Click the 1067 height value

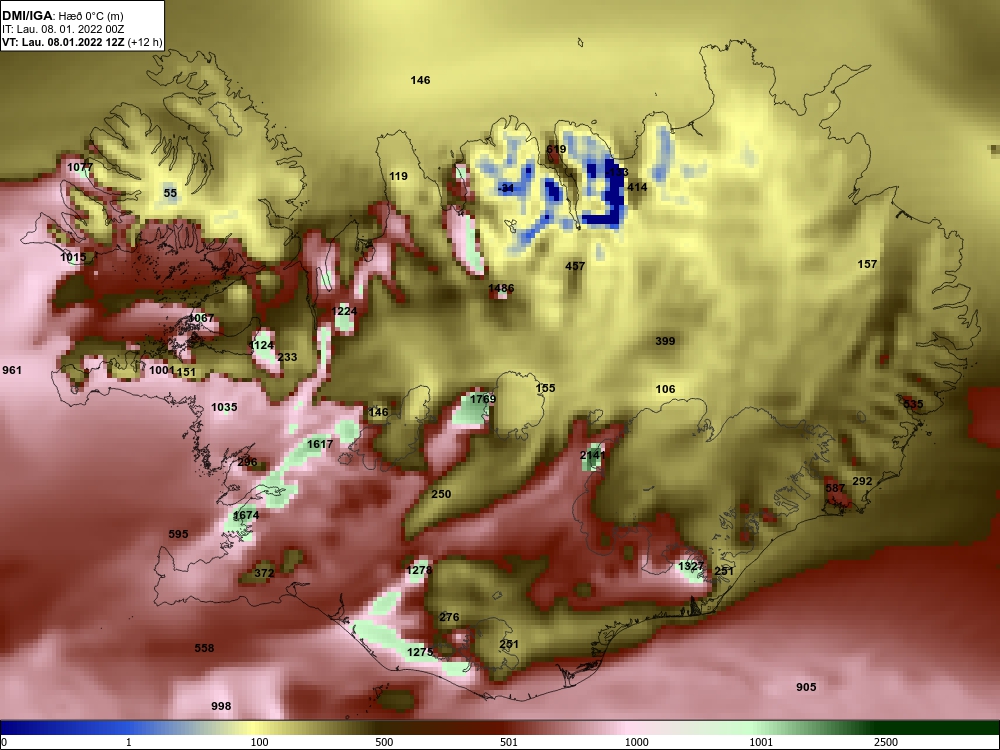click(202, 318)
